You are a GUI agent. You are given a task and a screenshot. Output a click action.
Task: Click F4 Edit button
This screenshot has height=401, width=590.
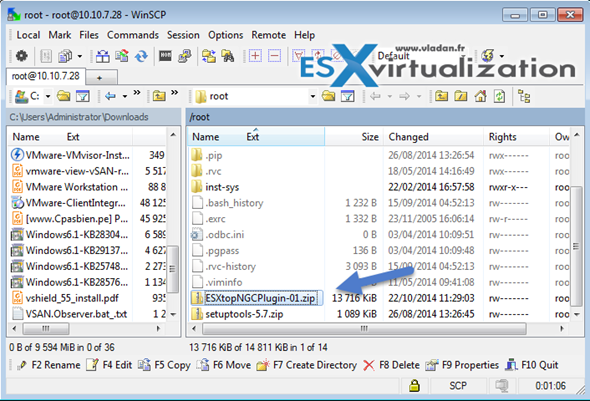tap(109, 365)
